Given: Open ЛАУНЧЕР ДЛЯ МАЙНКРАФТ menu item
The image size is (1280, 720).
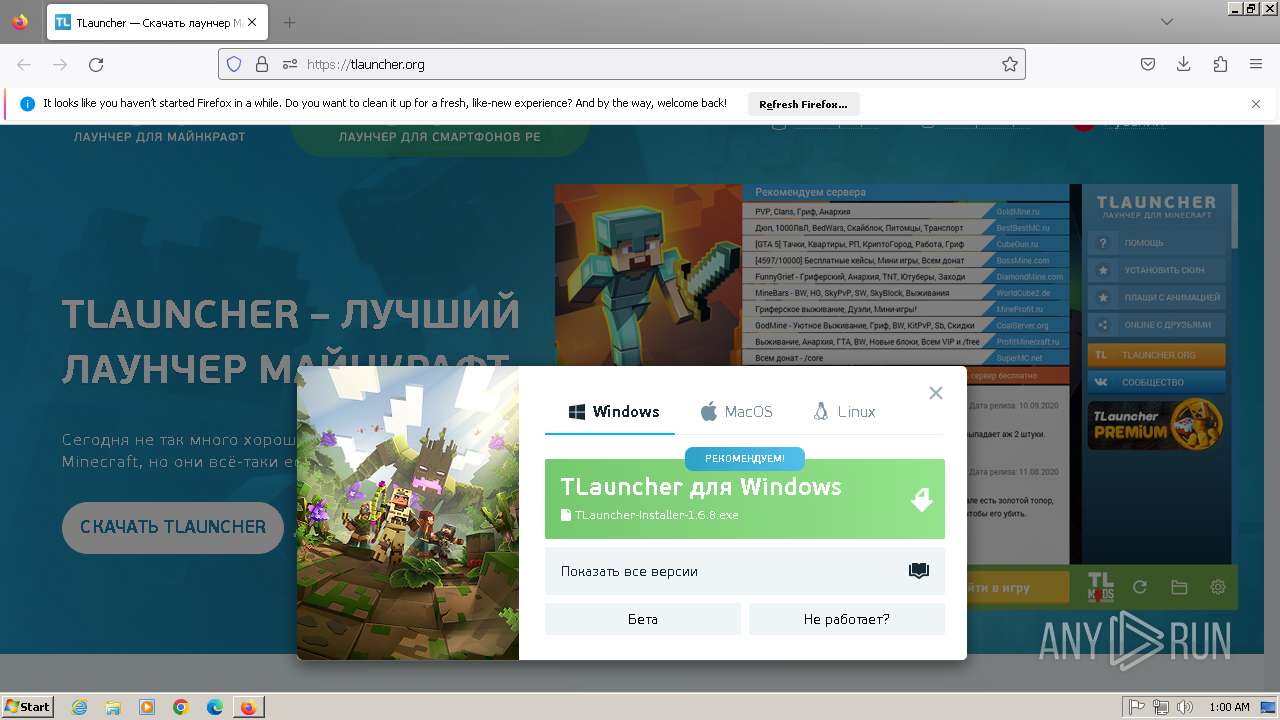Looking at the screenshot, I should pyautogui.click(x=160, y=137).
